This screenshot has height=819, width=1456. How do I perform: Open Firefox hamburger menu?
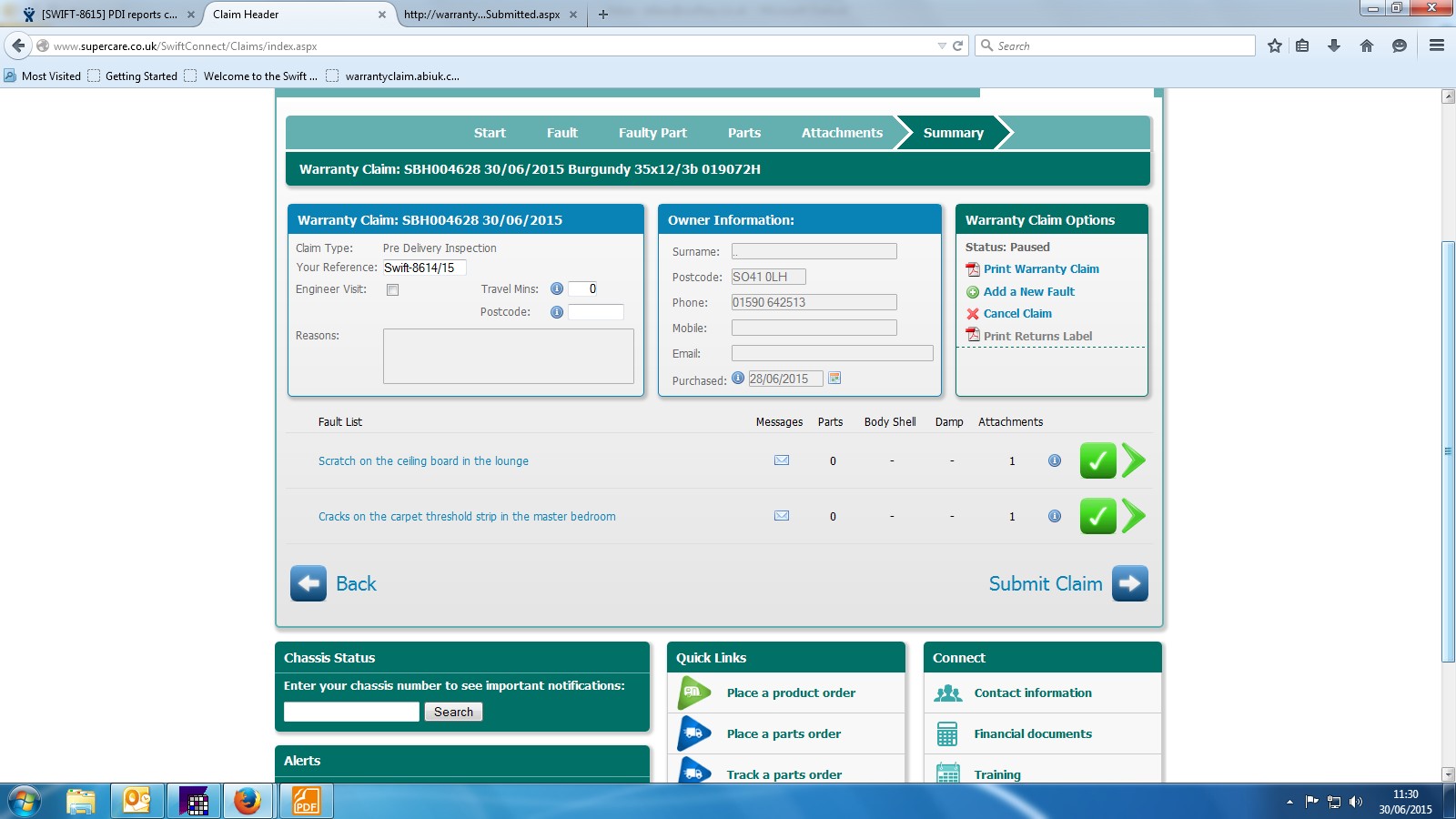coord(1437,45)
